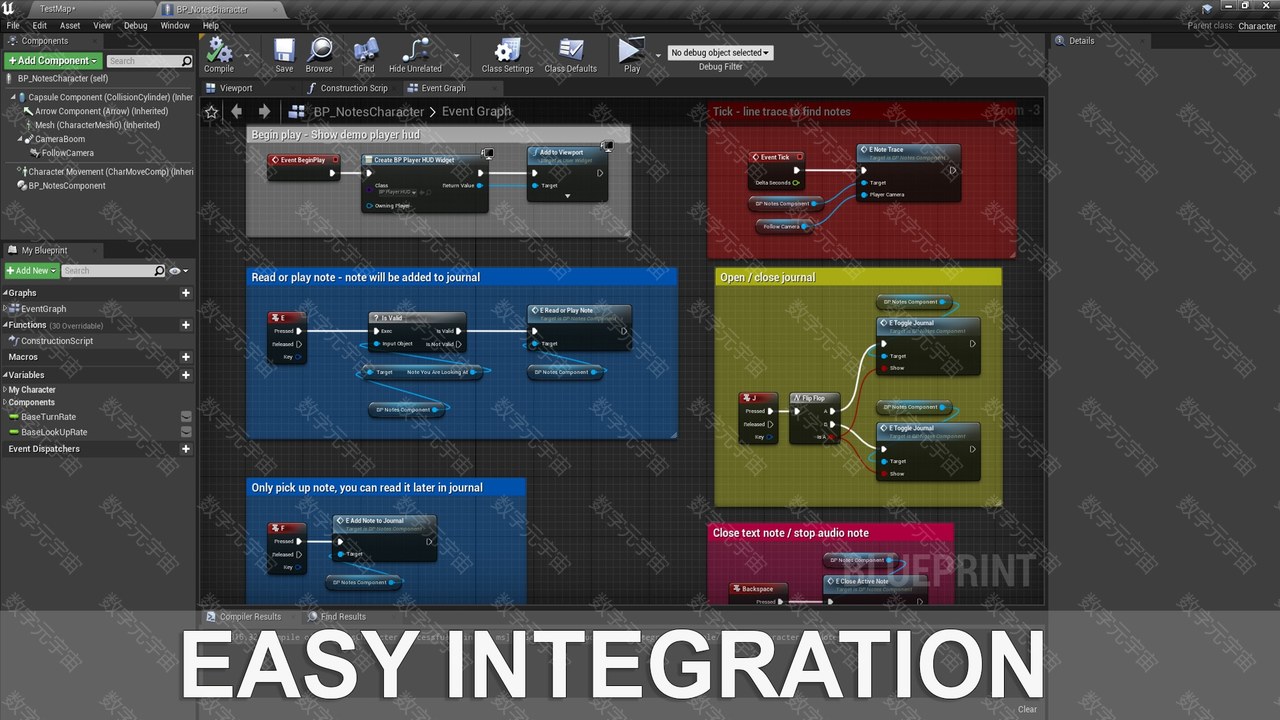Go back with the graph navigation left arrow
Image resolution: width=1280 pixels, height=720 pixels.
coord(236,112)
